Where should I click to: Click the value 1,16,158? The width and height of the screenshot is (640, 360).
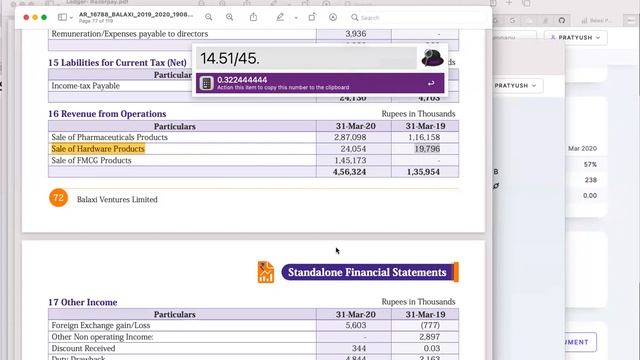pos(424,137)
